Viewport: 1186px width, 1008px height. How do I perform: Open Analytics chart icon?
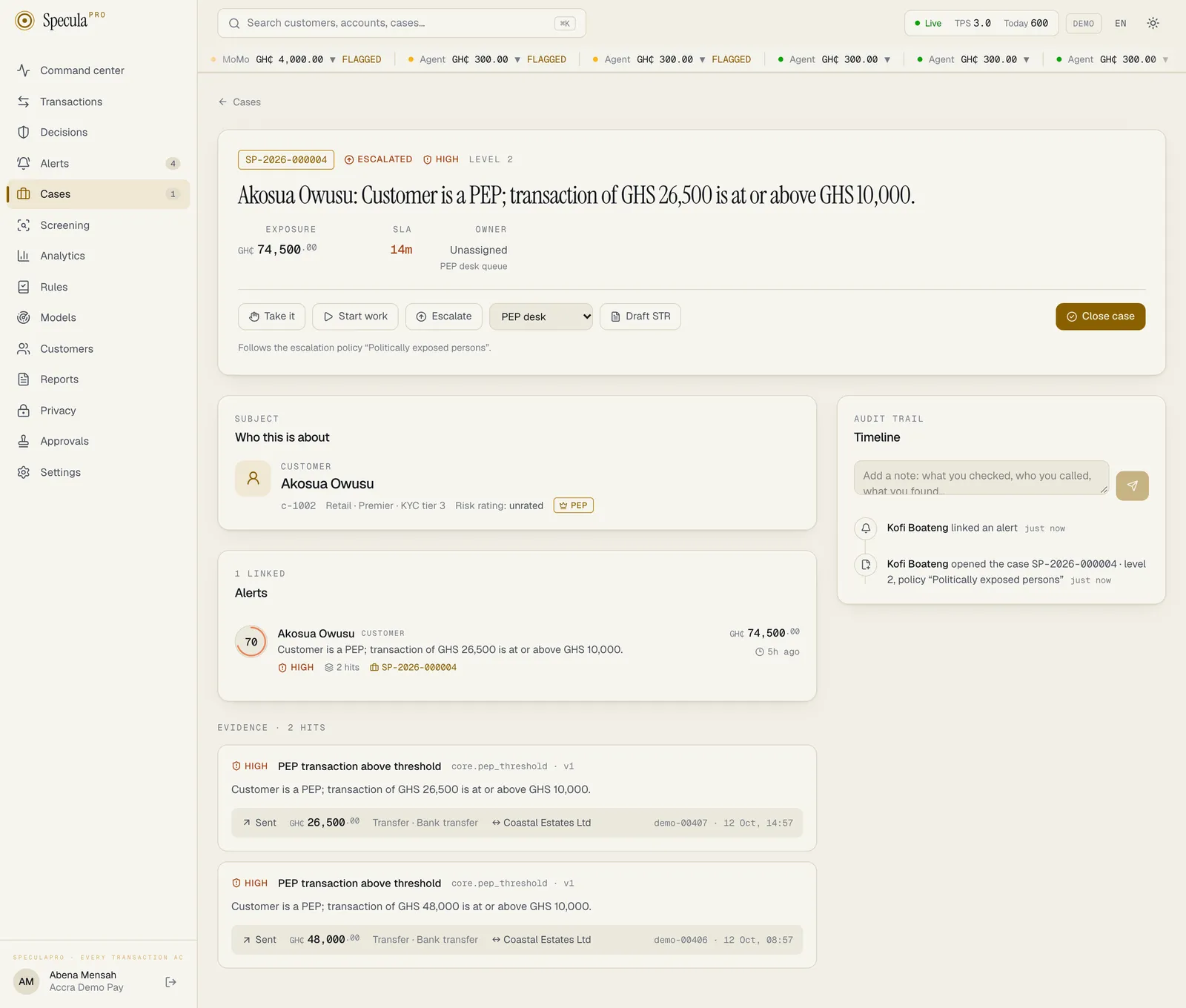coord(24,256)
